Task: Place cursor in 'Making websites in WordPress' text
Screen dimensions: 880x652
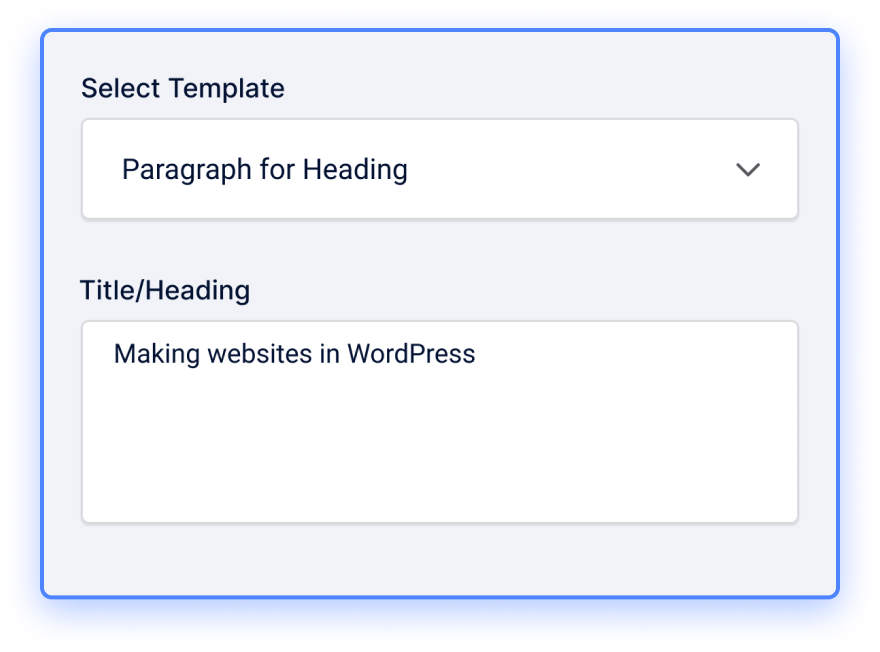Action: coord(294,354)
